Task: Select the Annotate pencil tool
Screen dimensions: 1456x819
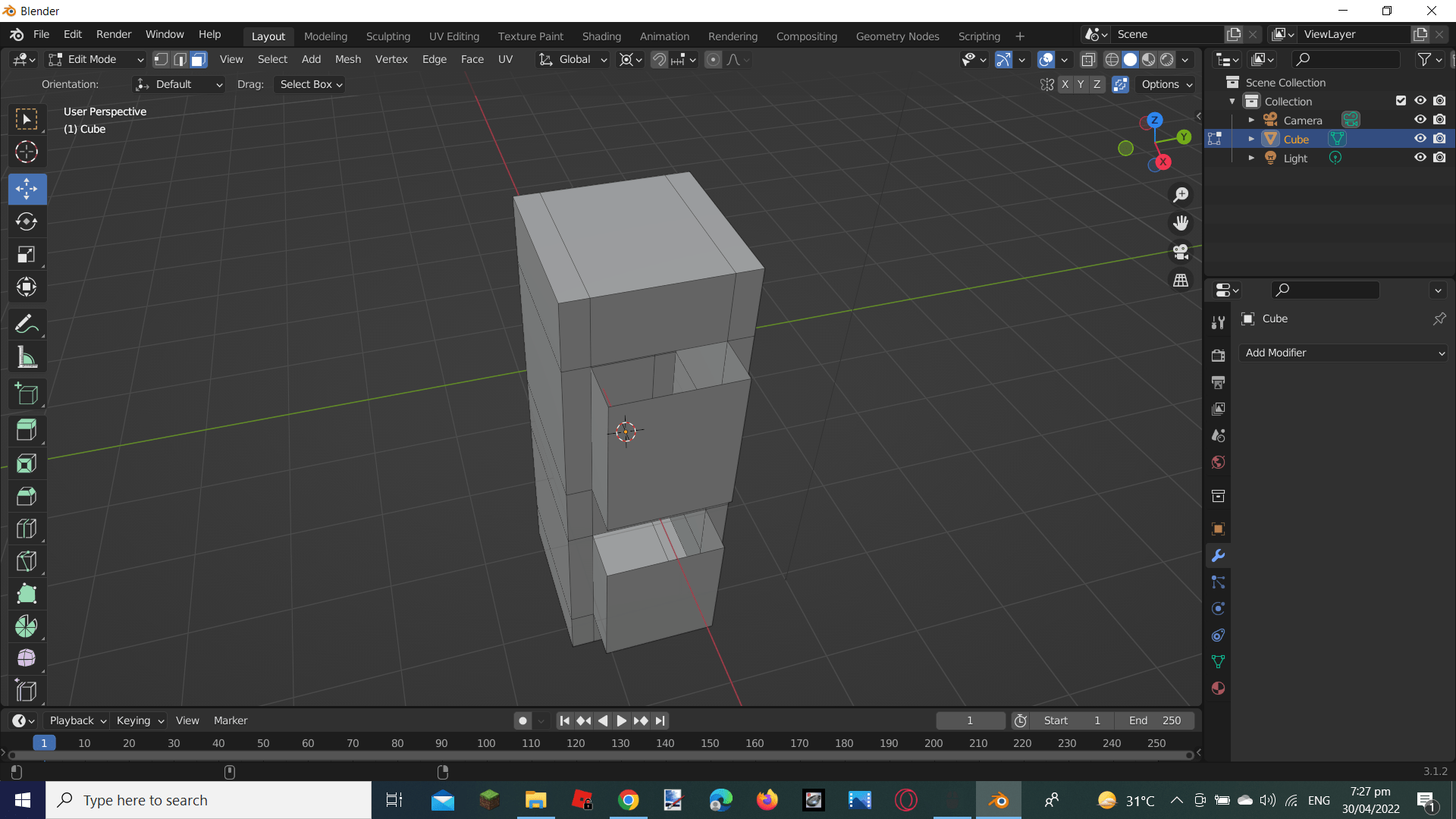Action: 27,325
